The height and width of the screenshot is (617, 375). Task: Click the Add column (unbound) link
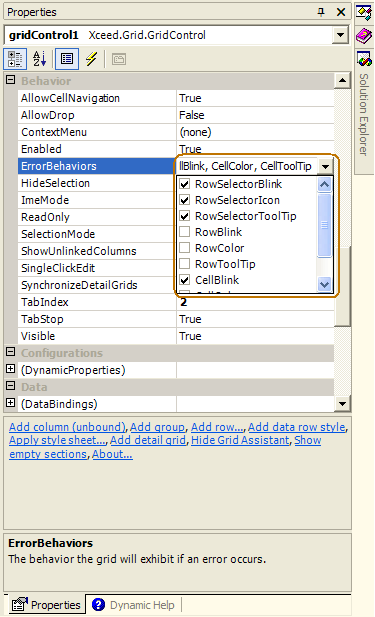[67, 427]
